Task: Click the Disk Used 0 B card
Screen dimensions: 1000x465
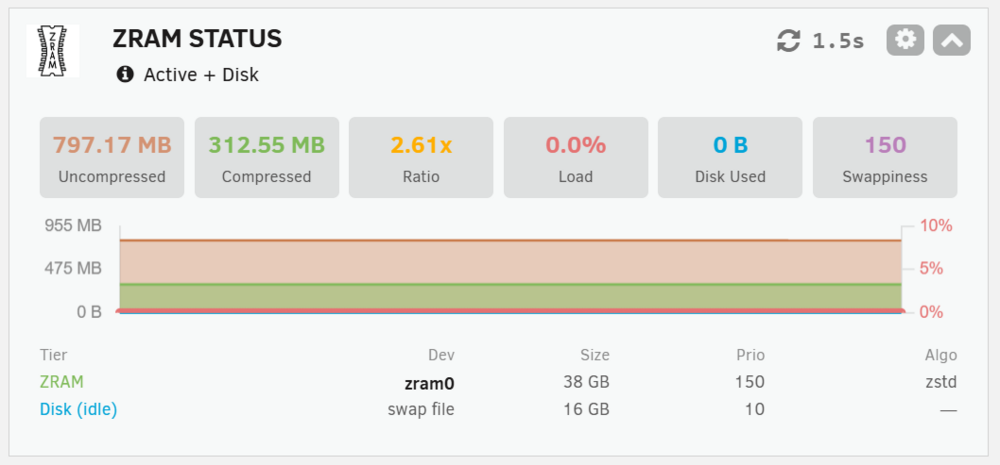Action: pos(730,158)
